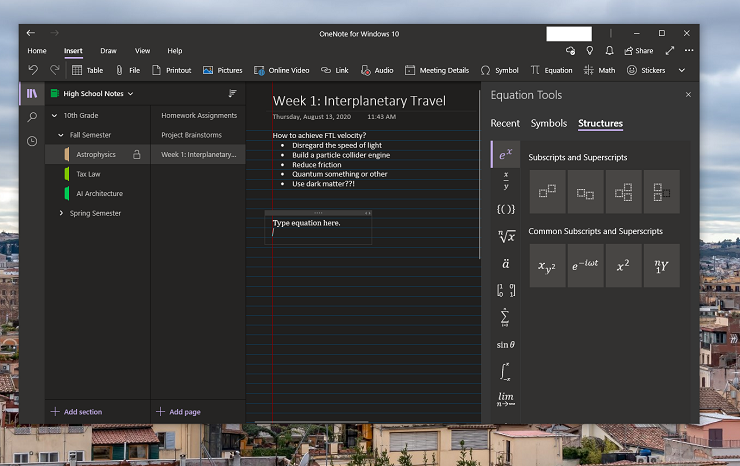The height and width of the screenshot is (466, 740).
Task: Attach a File using the paperclip
Action: (128, 70)
